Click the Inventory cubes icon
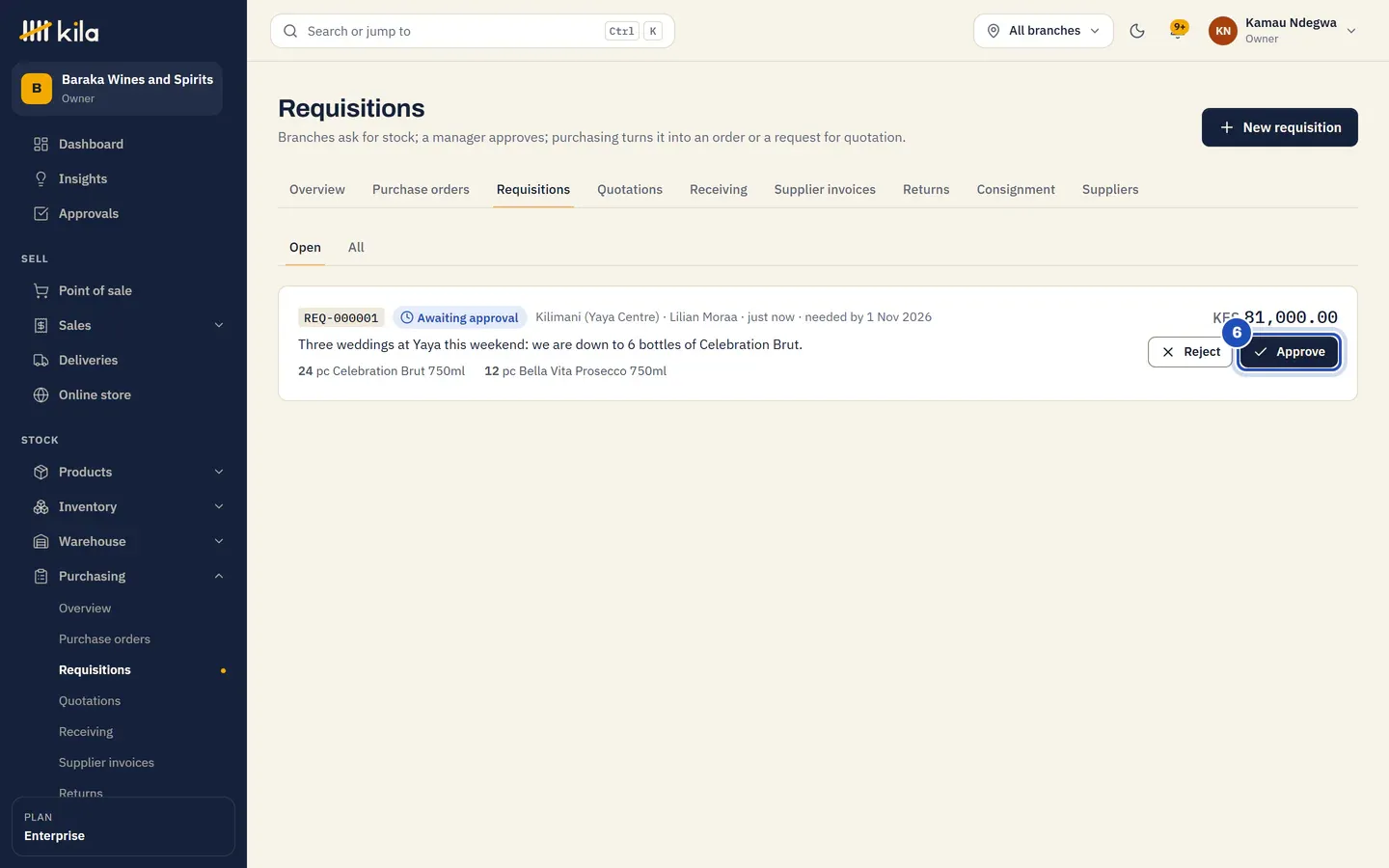 (41, 507)
